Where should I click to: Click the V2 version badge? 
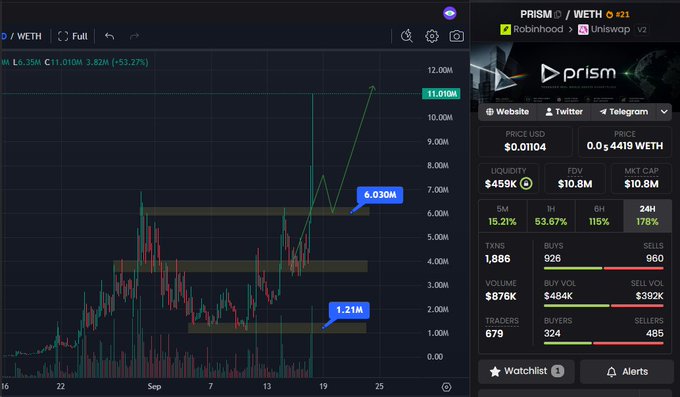(642, 30)
